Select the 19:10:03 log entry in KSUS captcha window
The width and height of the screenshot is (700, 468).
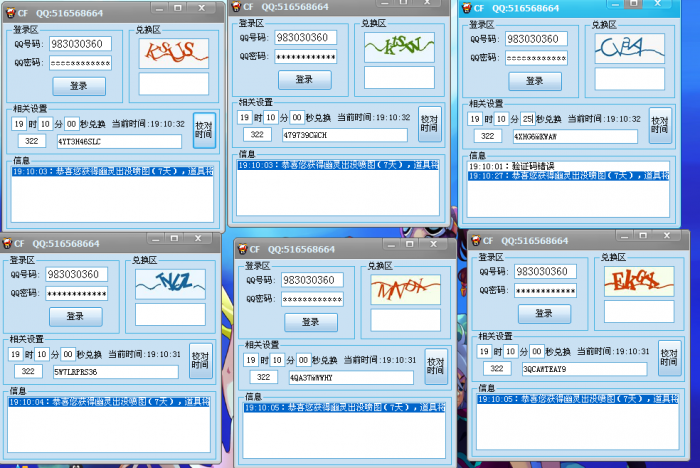[112, 171]
